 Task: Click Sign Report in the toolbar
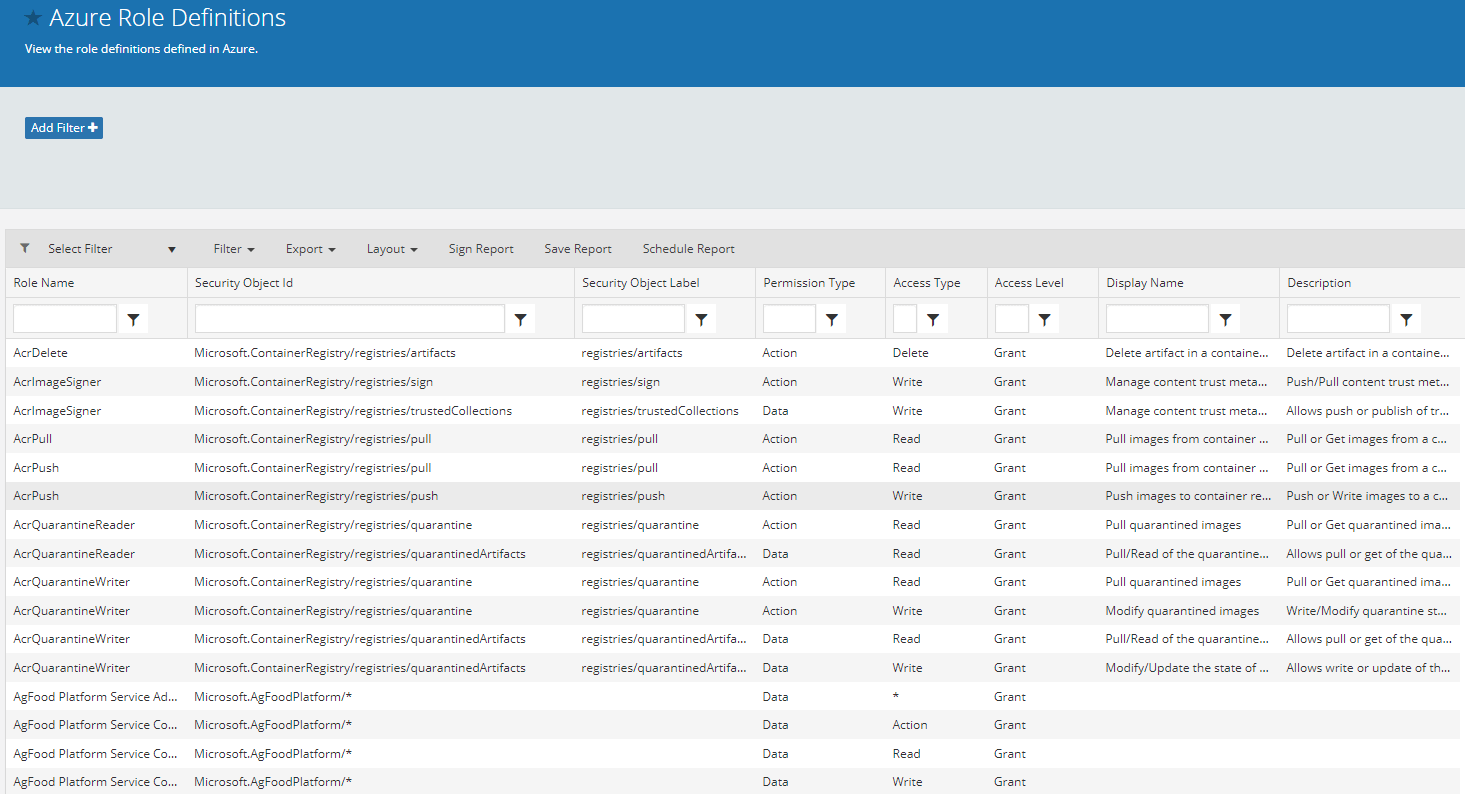481,249
